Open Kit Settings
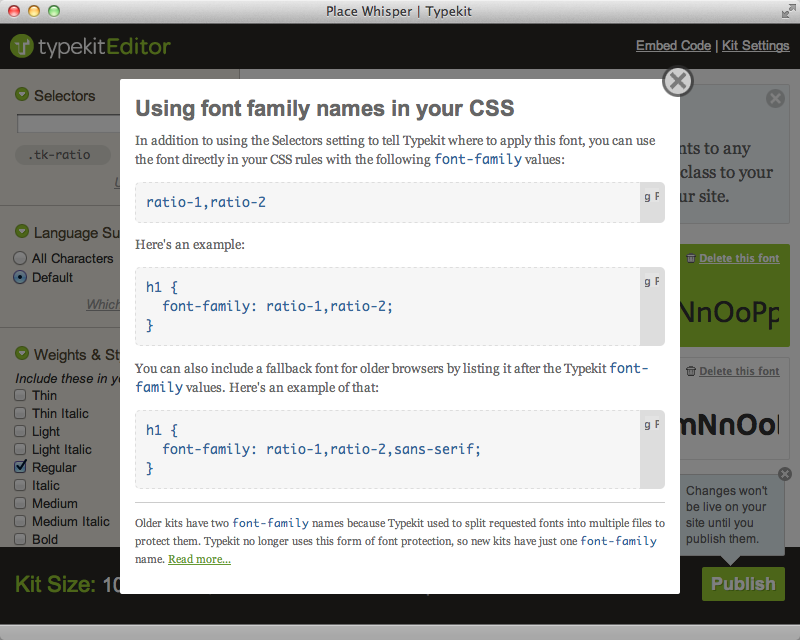Image resolution: width=800 pixels, height=640 pixels. tap(756, 45)
